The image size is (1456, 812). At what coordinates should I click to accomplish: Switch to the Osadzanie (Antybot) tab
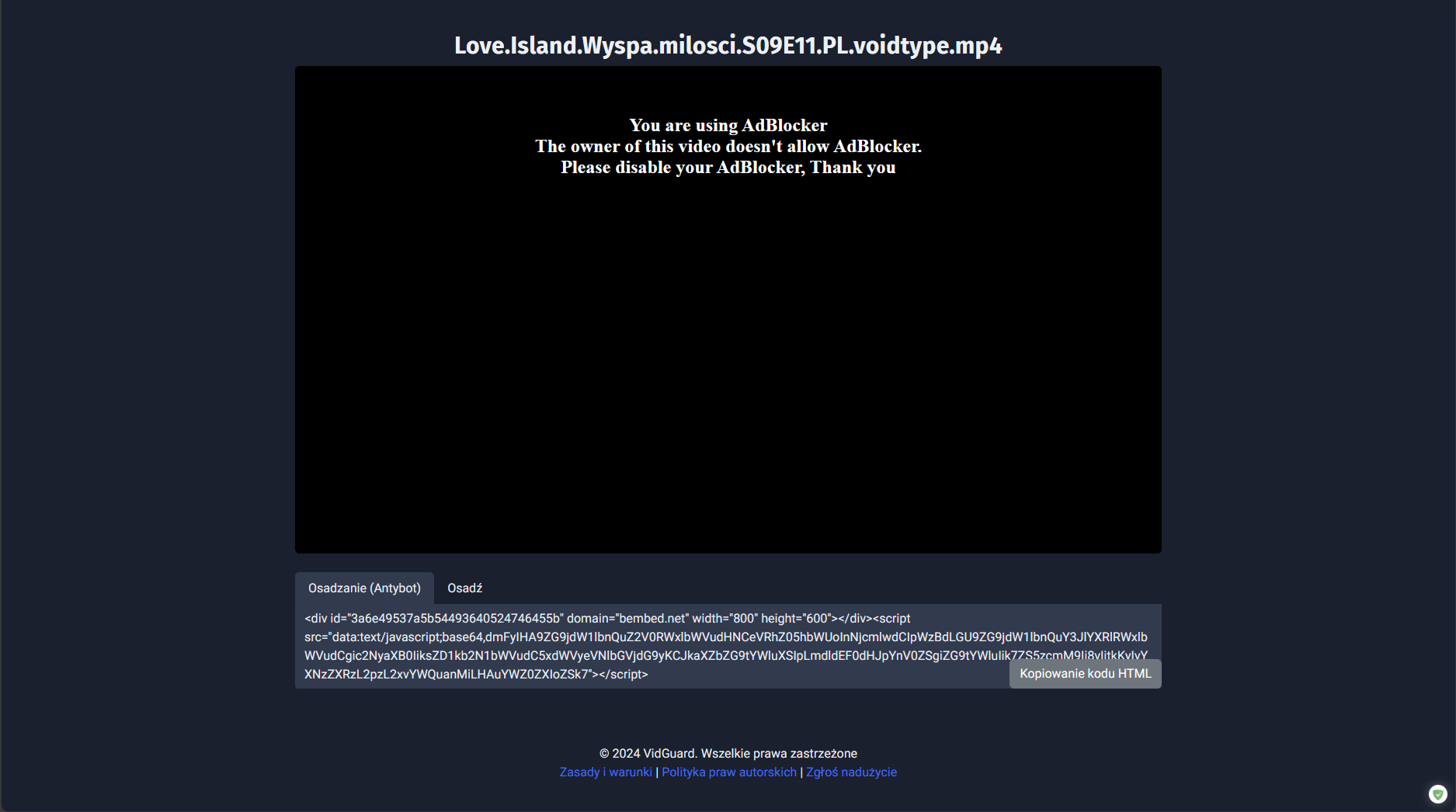coord(364,588)
